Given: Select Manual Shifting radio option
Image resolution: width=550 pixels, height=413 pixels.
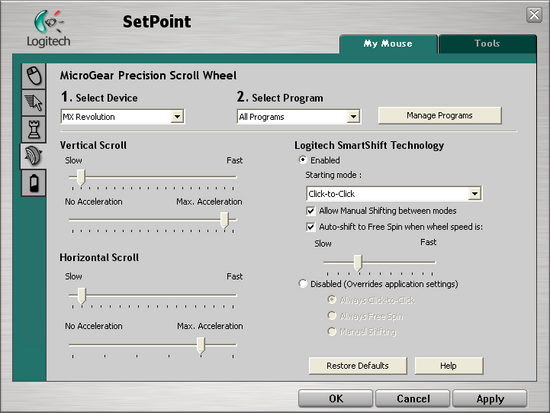Looking at the screenshot, I should (x=331, y=331).
